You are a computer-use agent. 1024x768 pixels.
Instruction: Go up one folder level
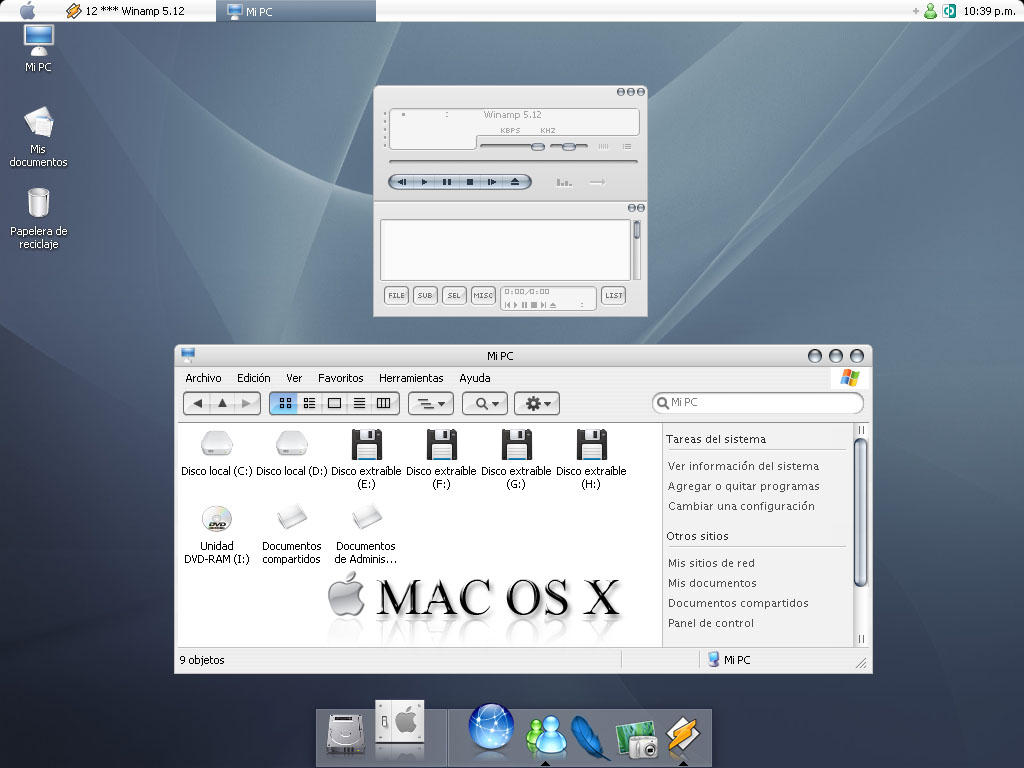click(222, 404)
